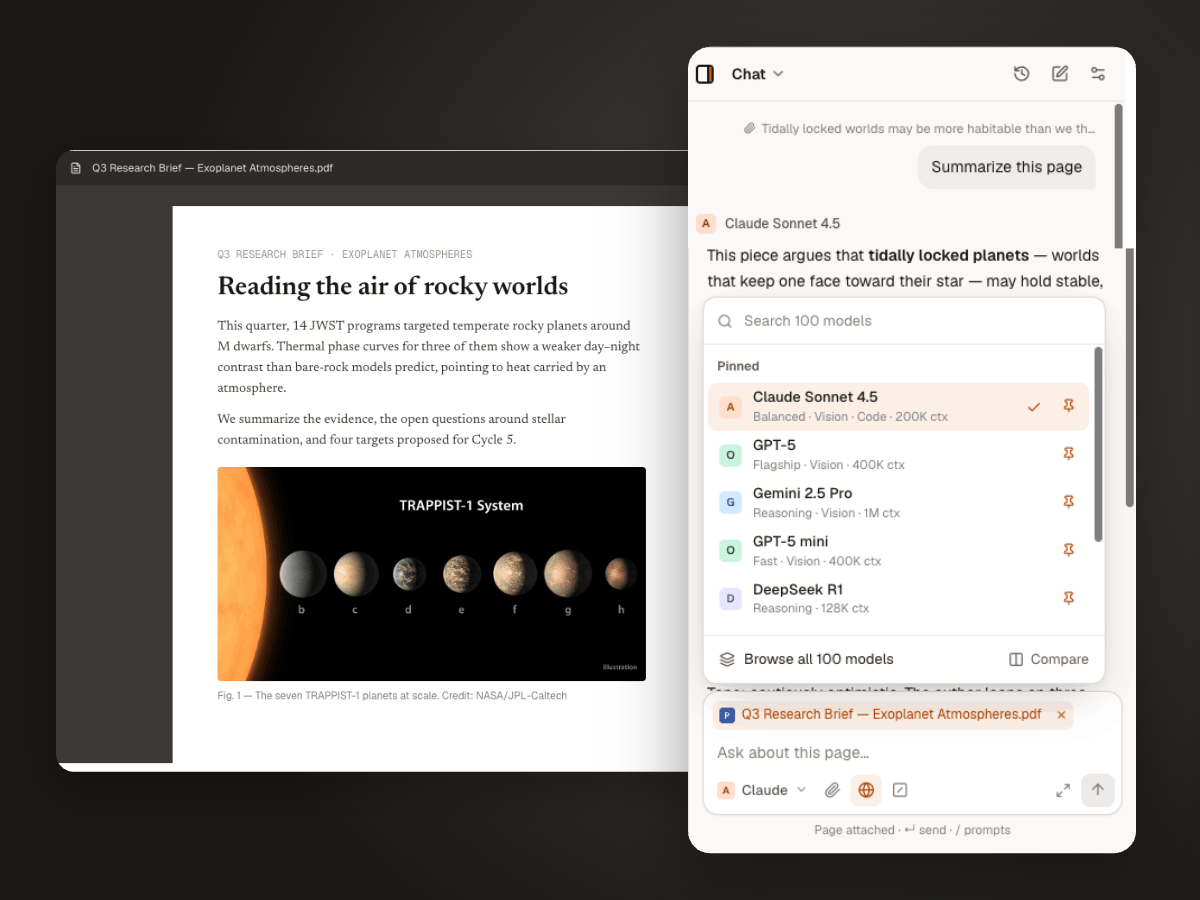This screenshot has height=900, width=1200.
Task: Switch to the Gemini 2.5 Pro model
Action: (898, 503)
